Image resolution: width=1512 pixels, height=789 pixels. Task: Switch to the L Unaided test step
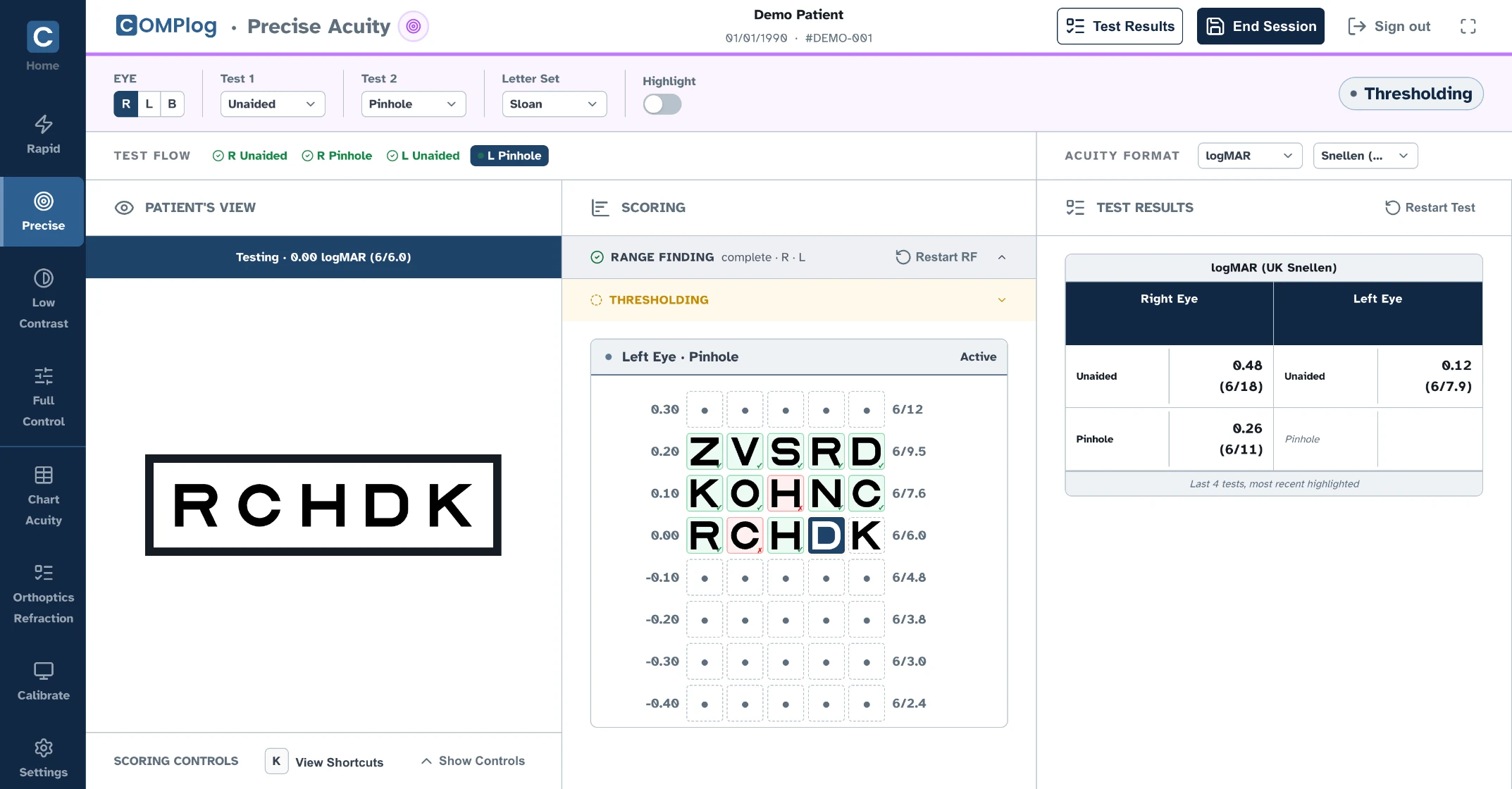point(423,156)
